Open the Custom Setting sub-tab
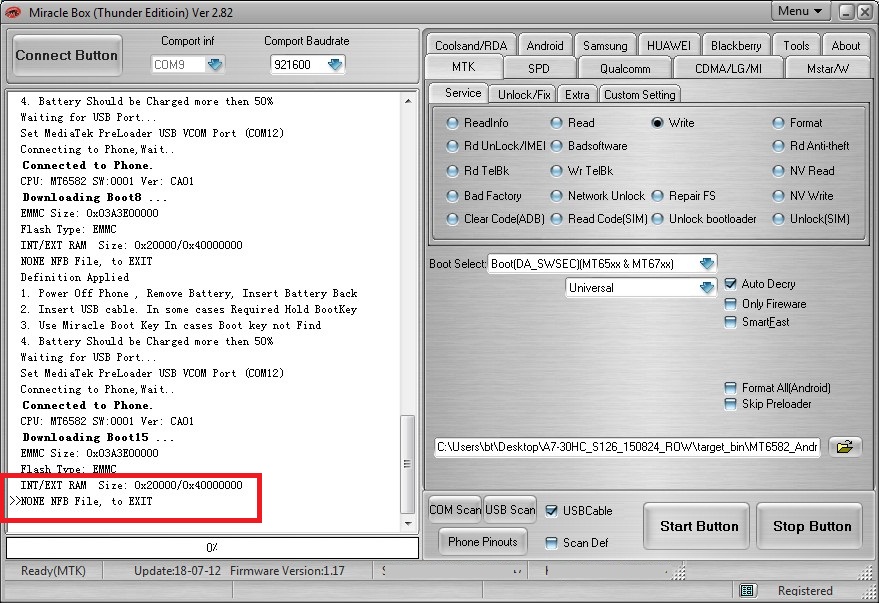The width and height of the screenshot is (879, 603). point(640,95)
